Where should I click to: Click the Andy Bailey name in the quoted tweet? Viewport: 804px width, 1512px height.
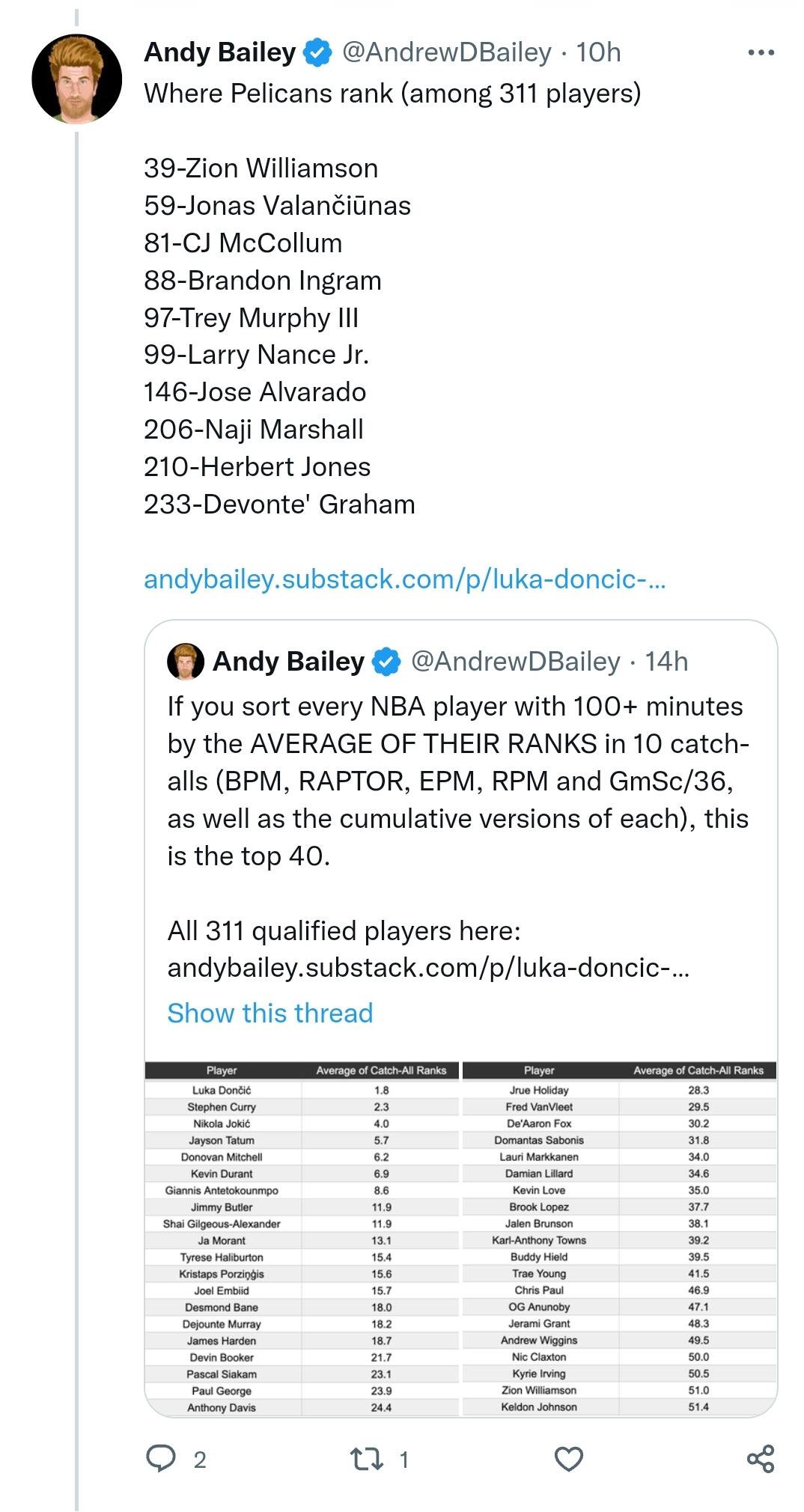[x=288, y=662]
